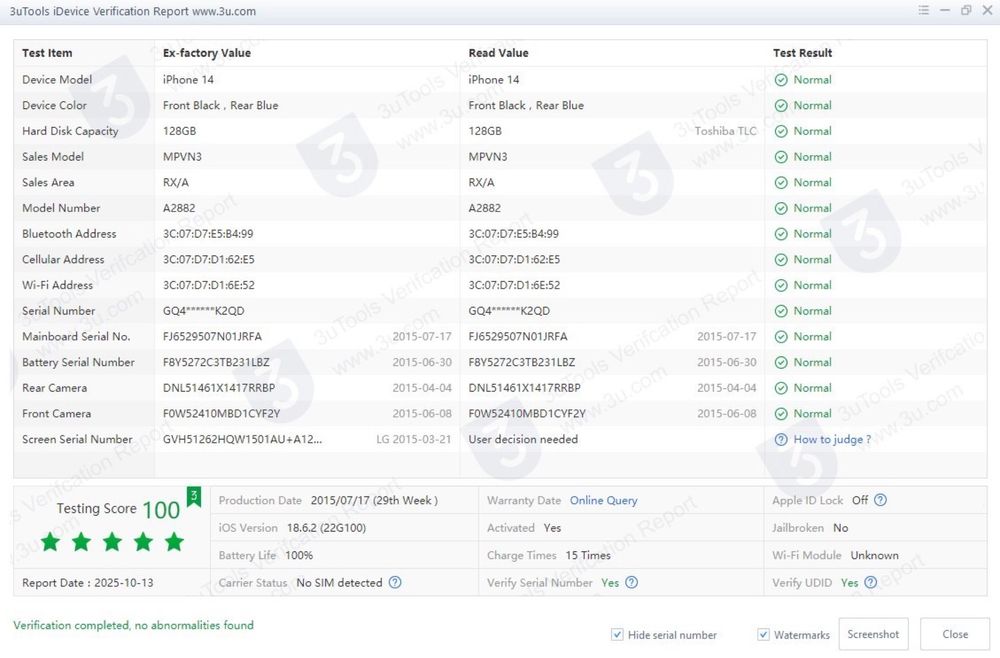
Task: Click read Cellular address 3C:07:D7:D1:62:E5
Action: click(x=514, y=260)
